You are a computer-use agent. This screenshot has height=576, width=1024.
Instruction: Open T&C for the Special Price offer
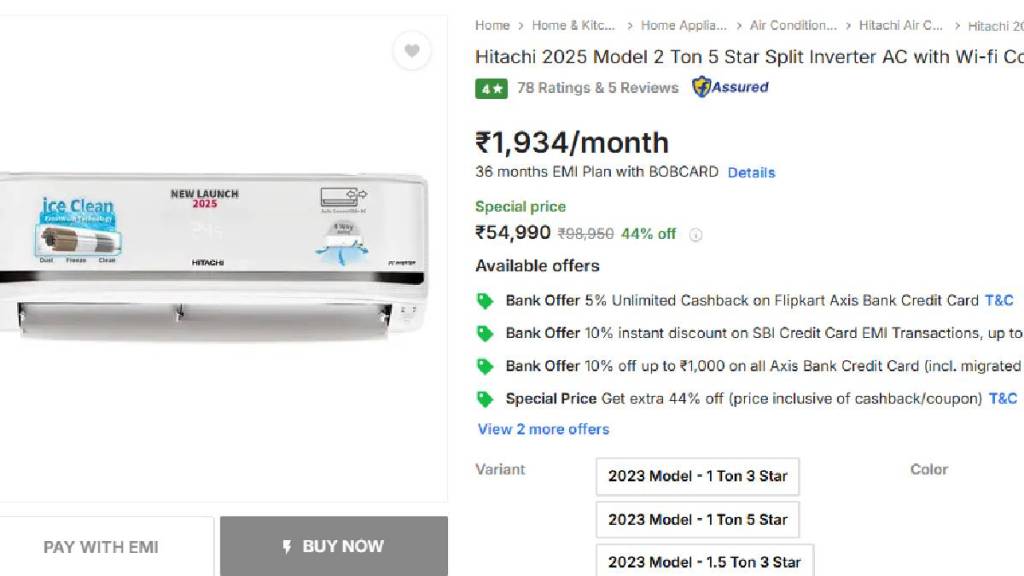coord(1003,398)
